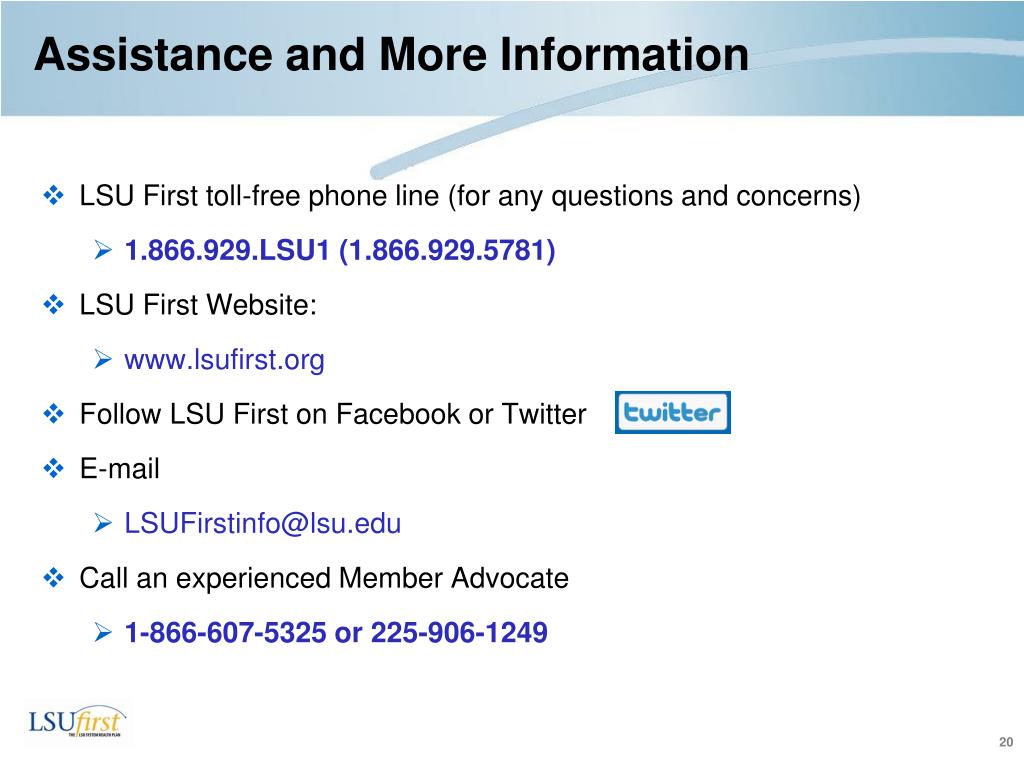This screenshot has height=768, width=1024.
Task: Click the LSU First toll-free phone line text
Action: coord(259,196)
